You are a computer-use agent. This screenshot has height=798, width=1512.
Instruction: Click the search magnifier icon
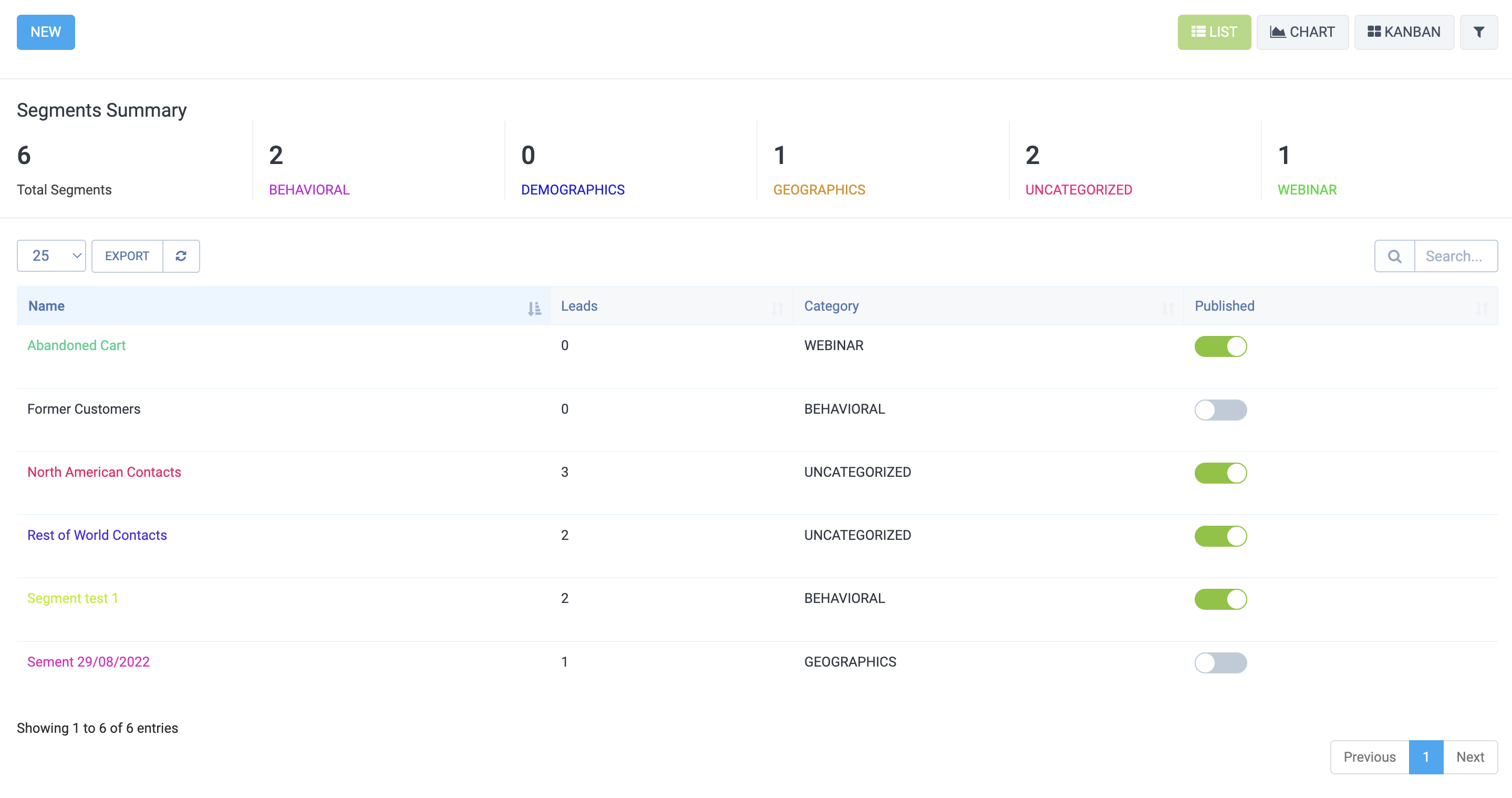click(x=1394, y=256)
